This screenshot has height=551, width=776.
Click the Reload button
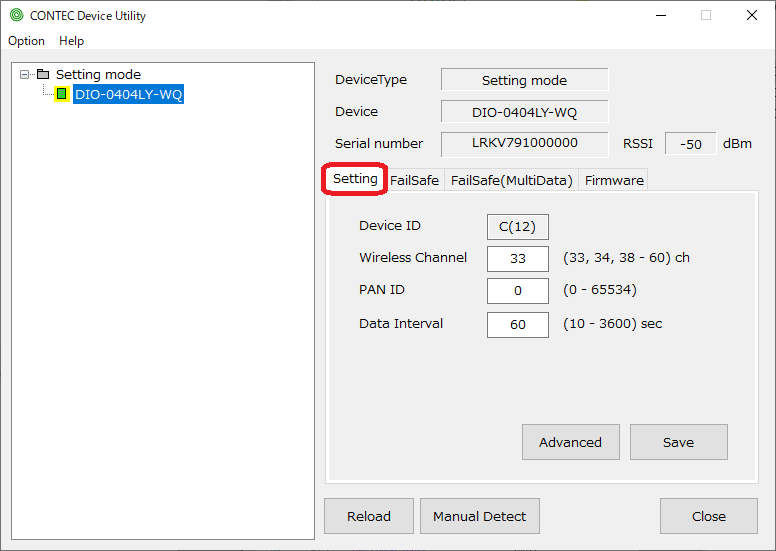369,516
